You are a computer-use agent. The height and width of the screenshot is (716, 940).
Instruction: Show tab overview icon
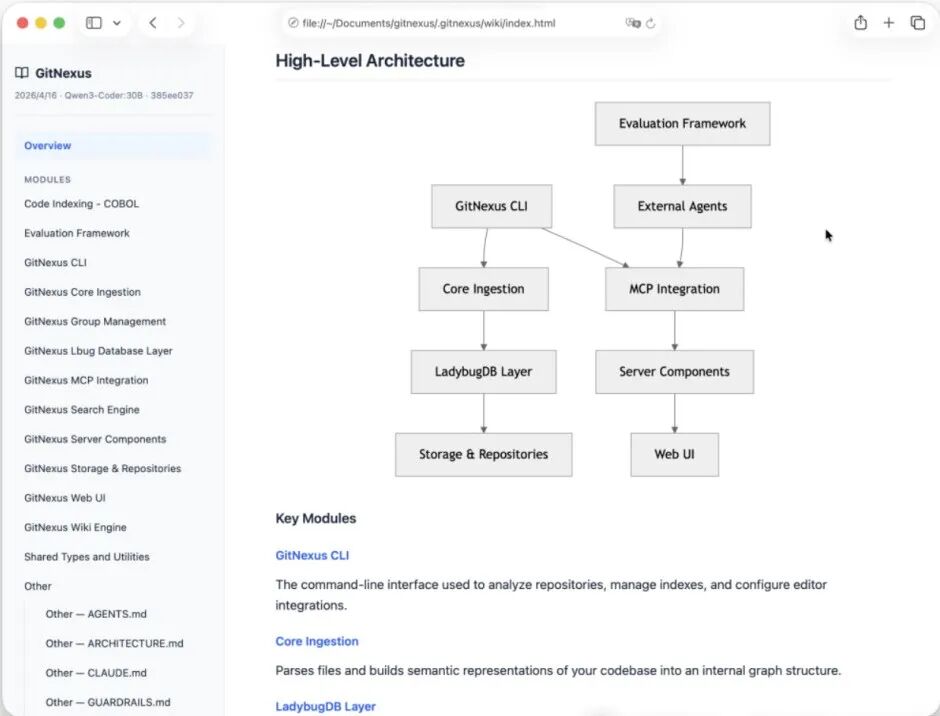[x=918, y=23]
